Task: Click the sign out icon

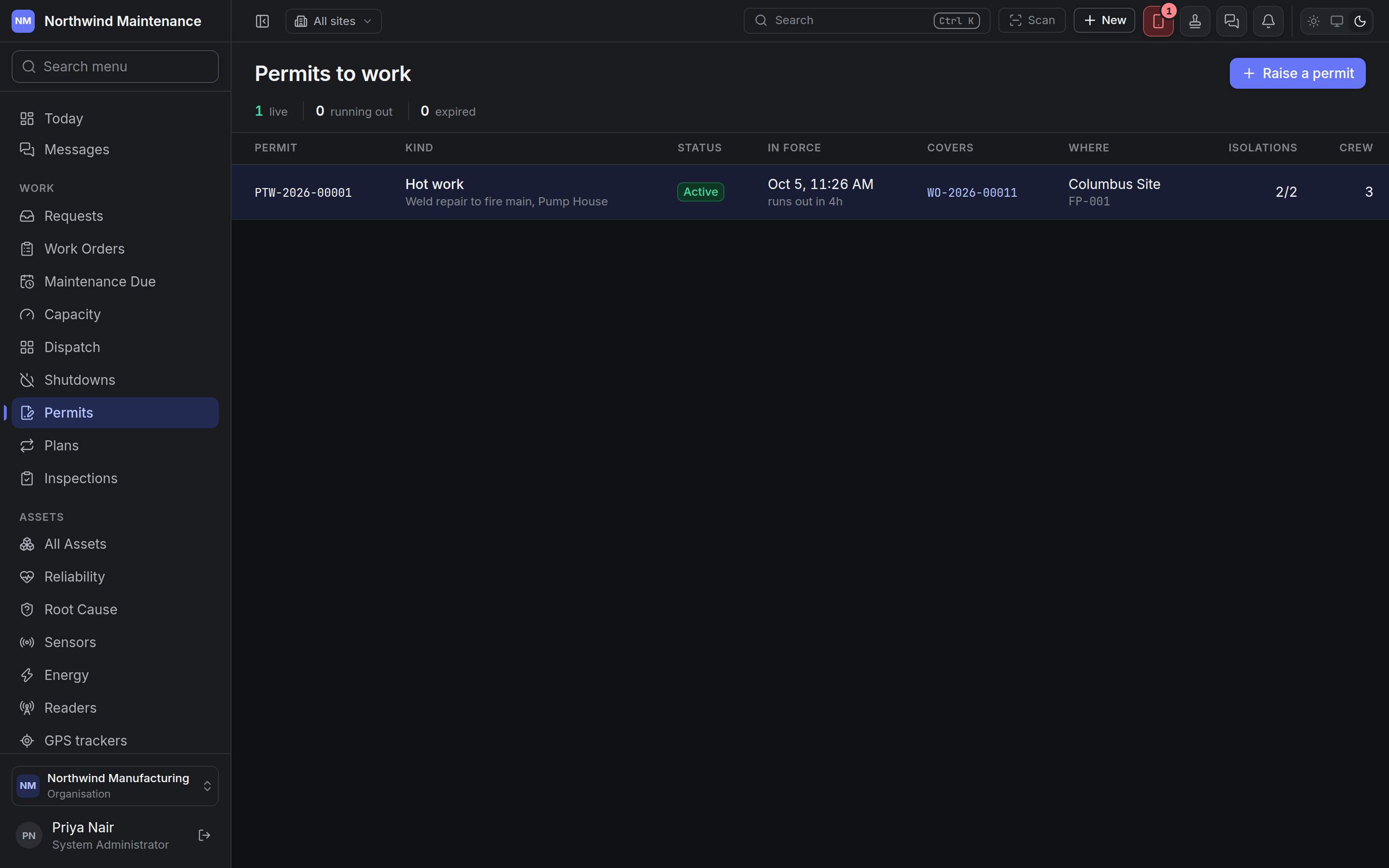Action: [204, 835]
